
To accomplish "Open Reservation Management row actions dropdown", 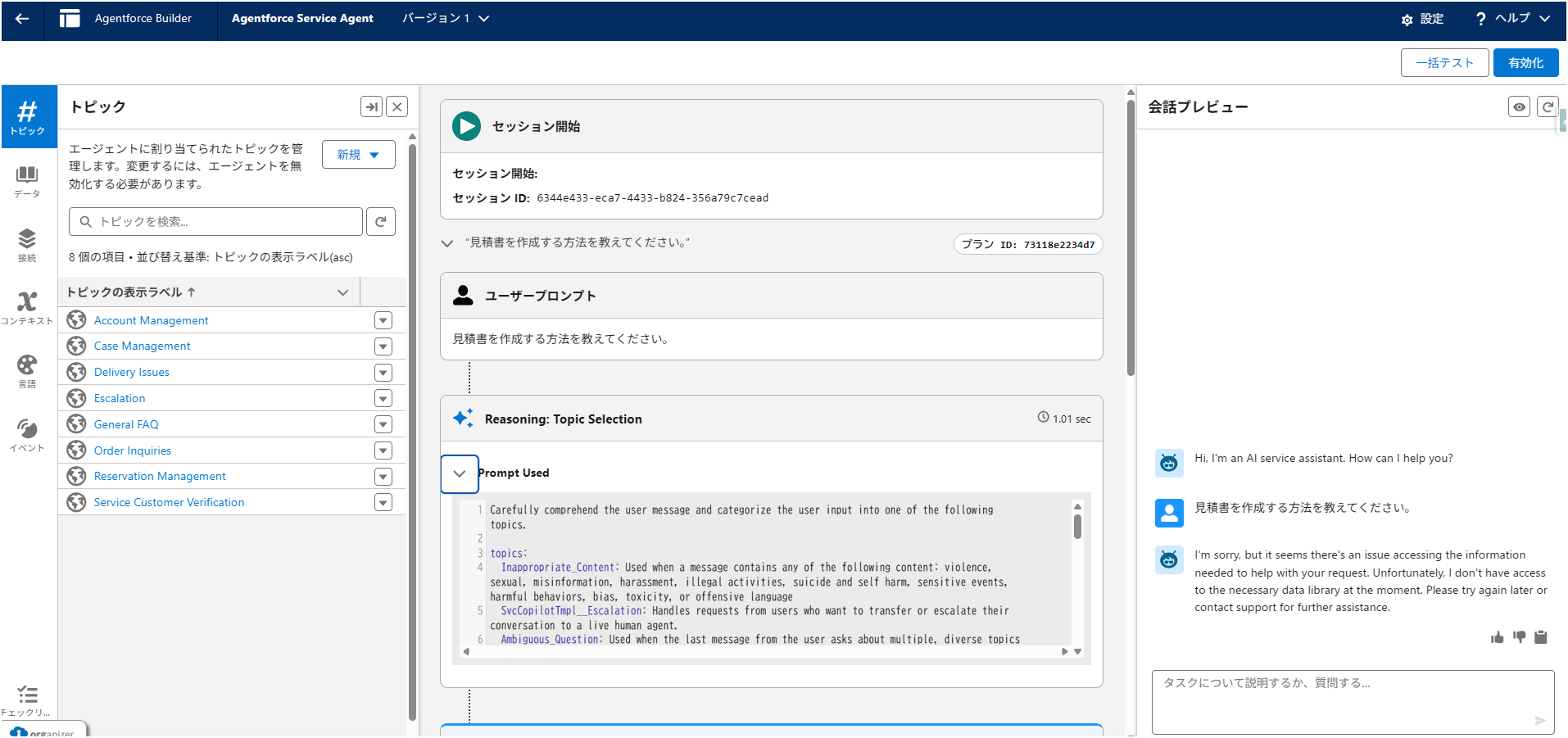I will click(x=383, y=477).
